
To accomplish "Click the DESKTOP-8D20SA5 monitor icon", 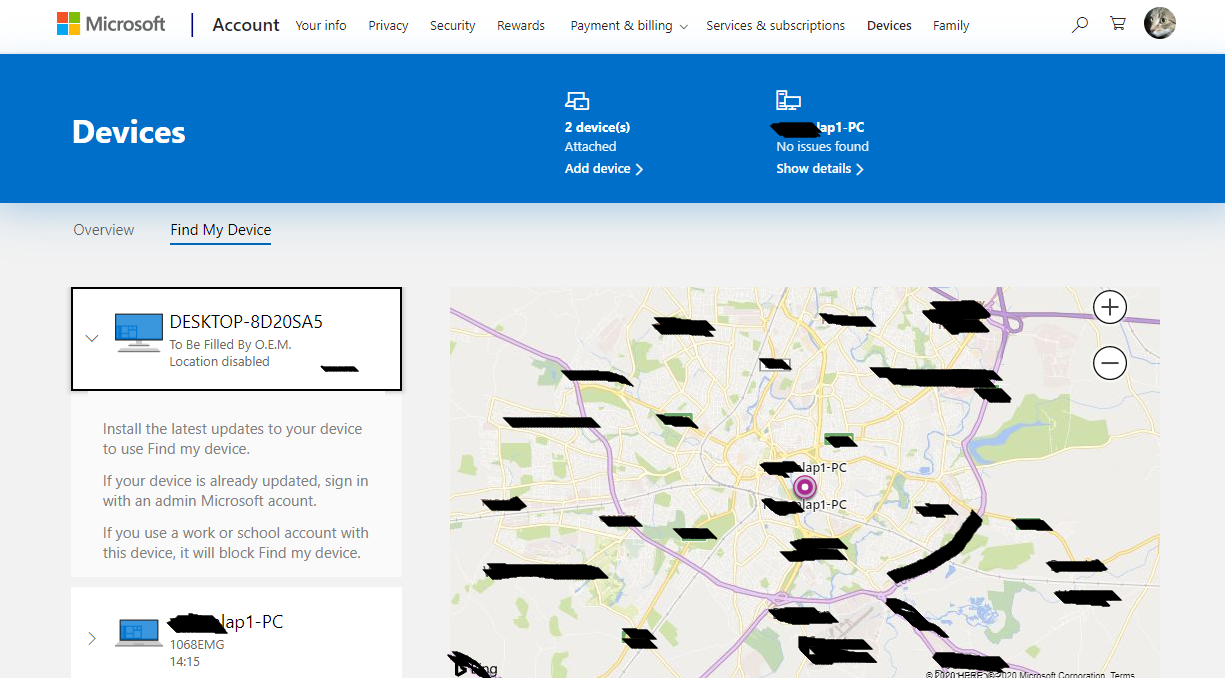I will (138, 332).
